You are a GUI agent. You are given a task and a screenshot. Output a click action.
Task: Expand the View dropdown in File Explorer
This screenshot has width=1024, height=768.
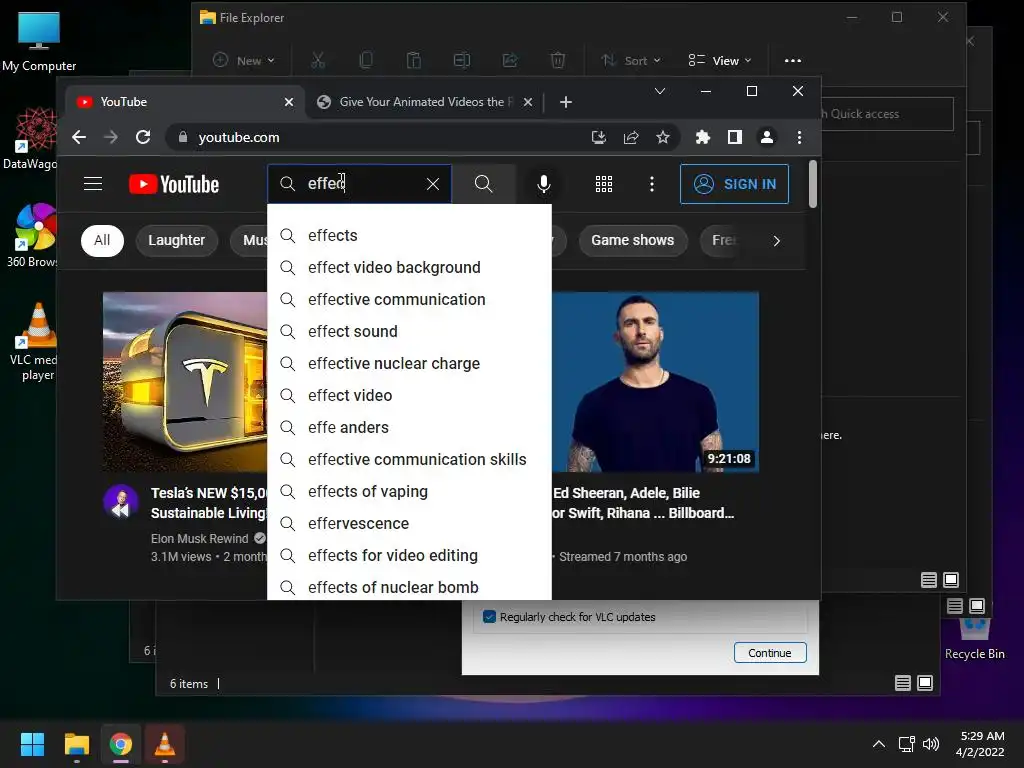720,61
